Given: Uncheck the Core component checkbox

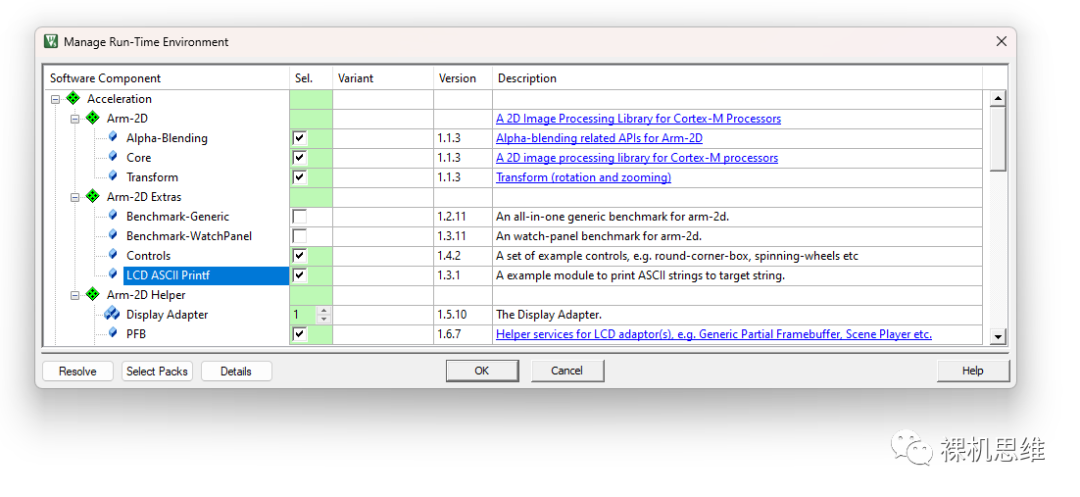Looking at the screenshot, I should (300, 158).
